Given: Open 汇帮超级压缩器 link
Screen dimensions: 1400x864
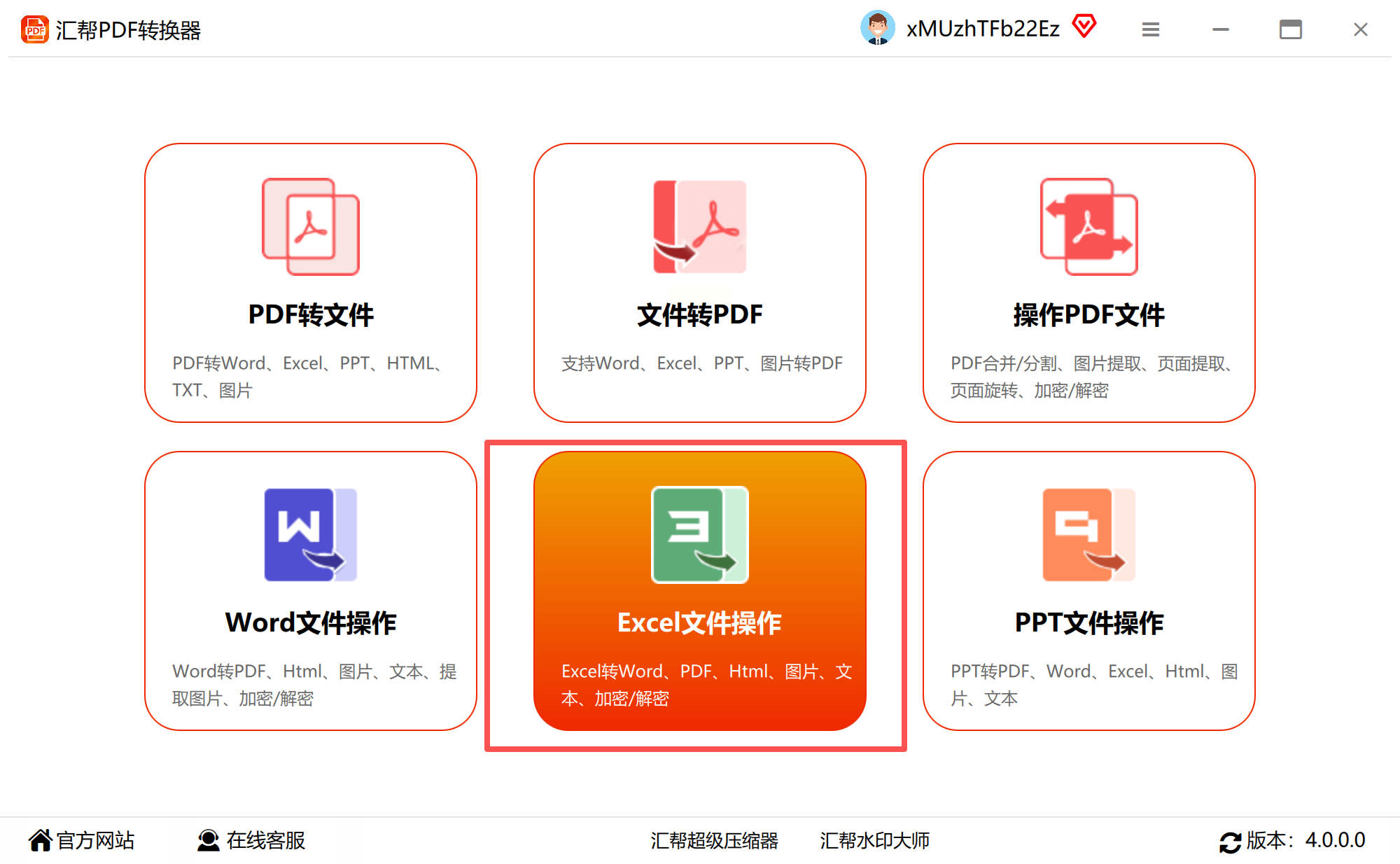Looking at the screenshot, I should point(714,840).
